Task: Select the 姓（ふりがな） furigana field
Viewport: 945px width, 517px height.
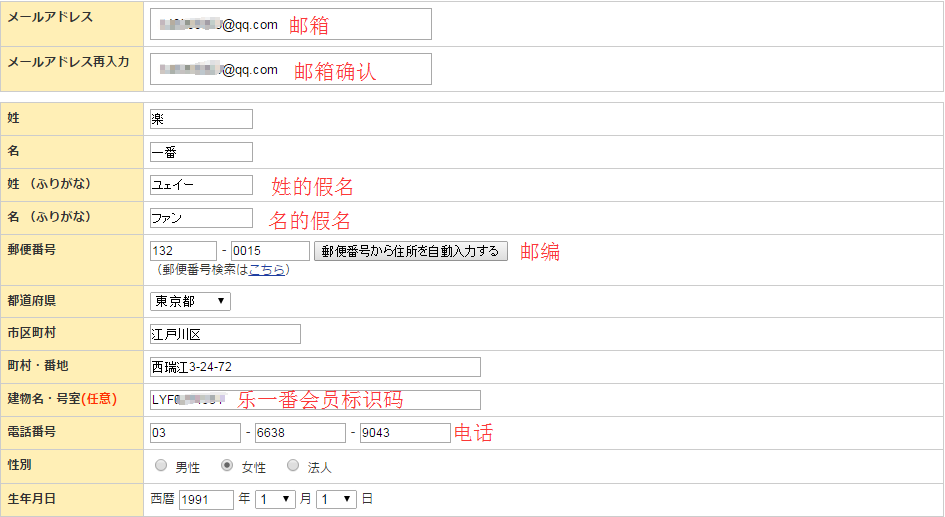Action: click(x=201, y=185)
